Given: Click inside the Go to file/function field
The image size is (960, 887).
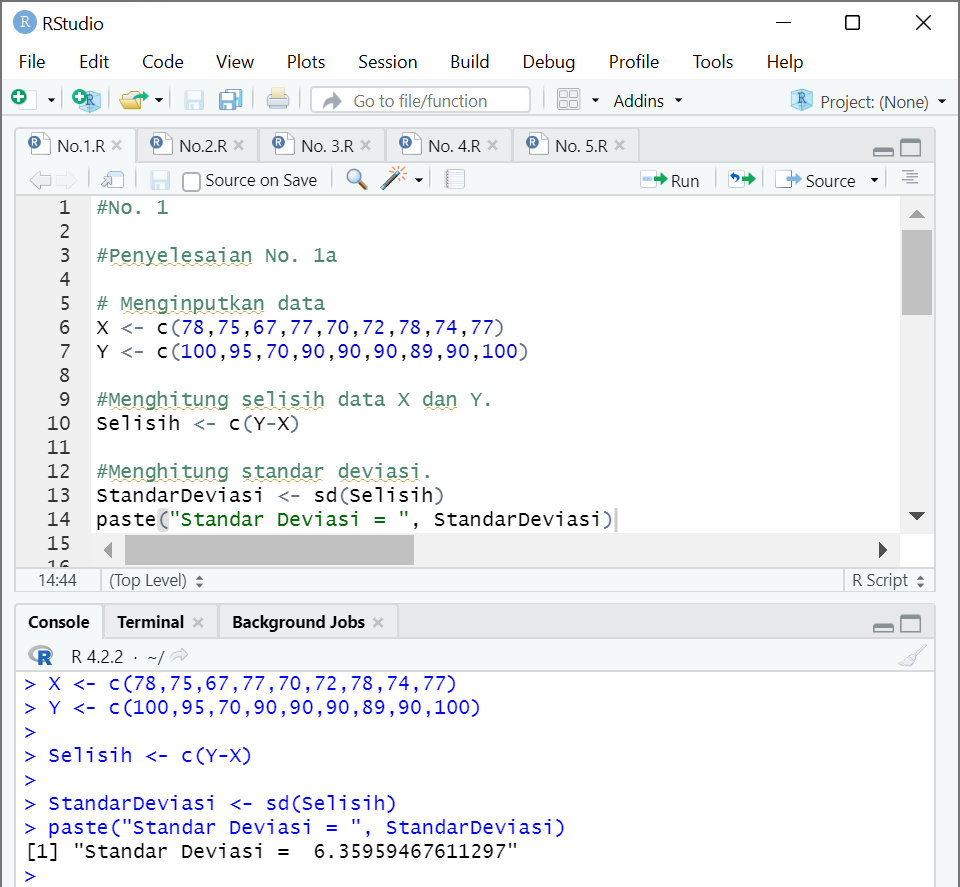Looking at the screenshot, I should coord(430,100).
